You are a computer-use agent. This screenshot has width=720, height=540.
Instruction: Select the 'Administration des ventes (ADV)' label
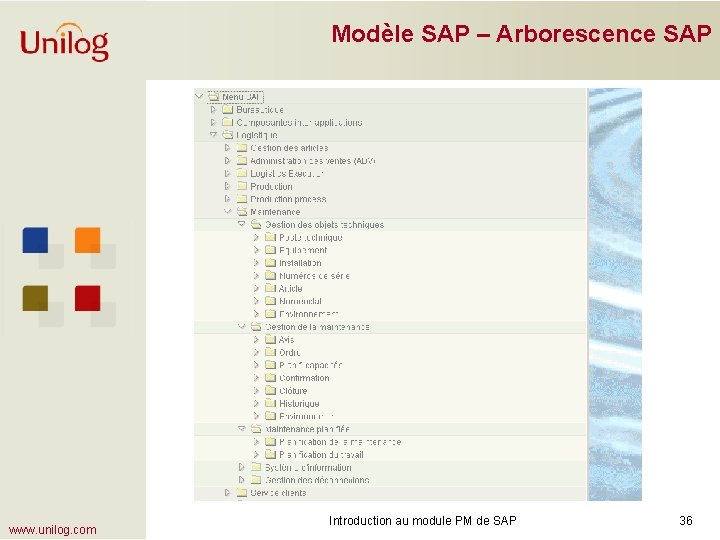point(313,161)
